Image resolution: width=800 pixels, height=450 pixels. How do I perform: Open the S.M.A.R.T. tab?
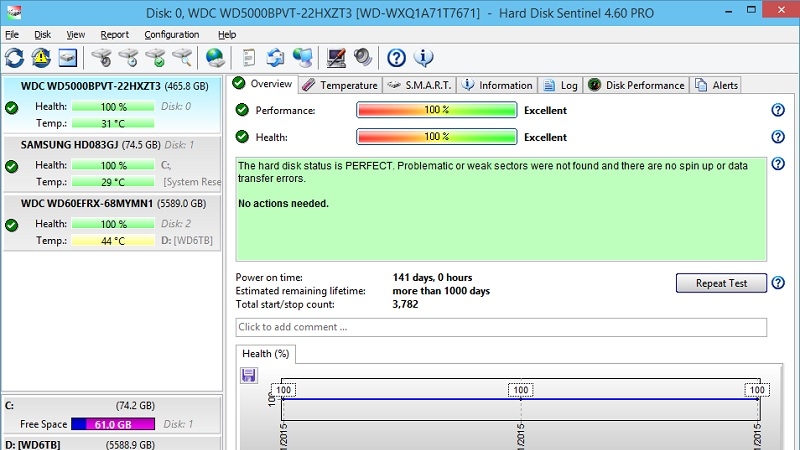(x=420, y=86)
